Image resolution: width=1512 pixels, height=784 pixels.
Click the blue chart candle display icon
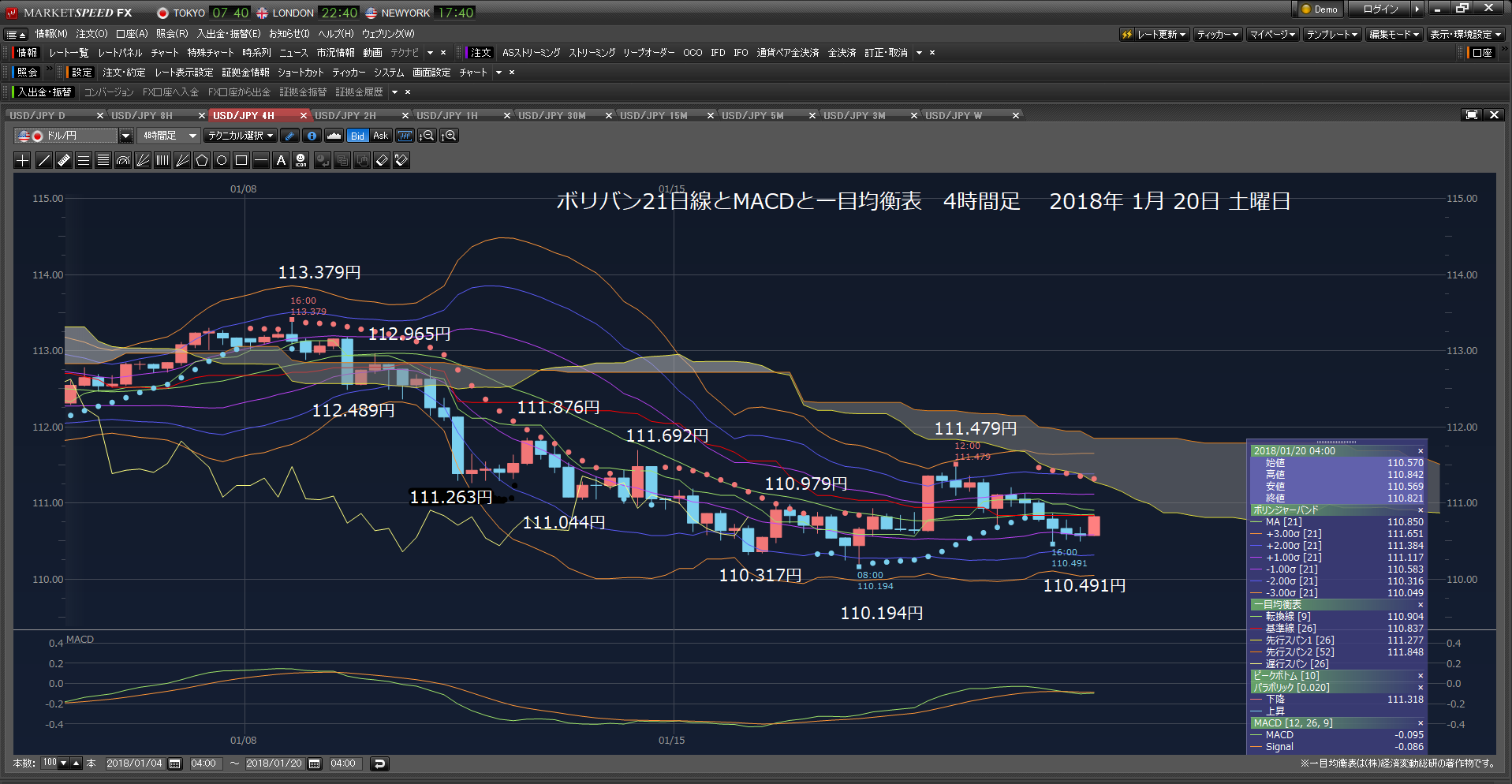405,136
